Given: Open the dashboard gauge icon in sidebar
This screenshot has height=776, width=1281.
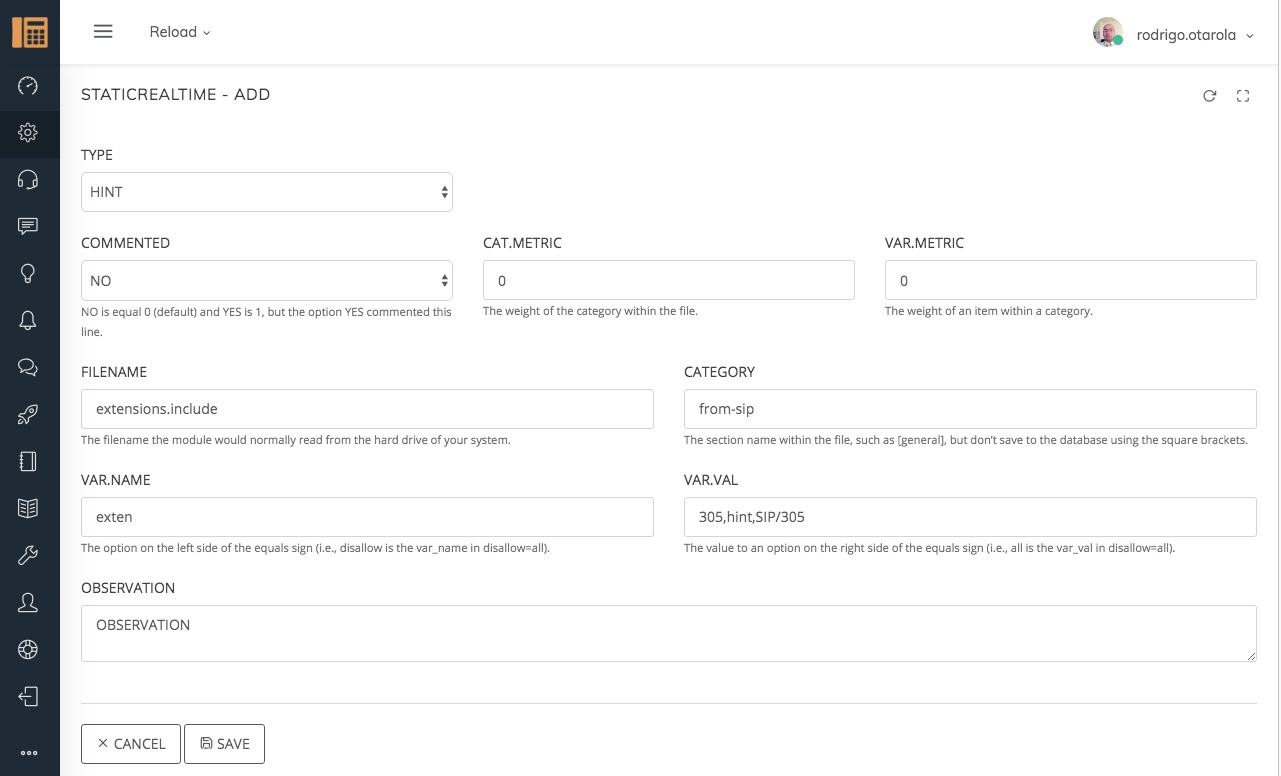Looking at the screenshot, I should 28,85.
